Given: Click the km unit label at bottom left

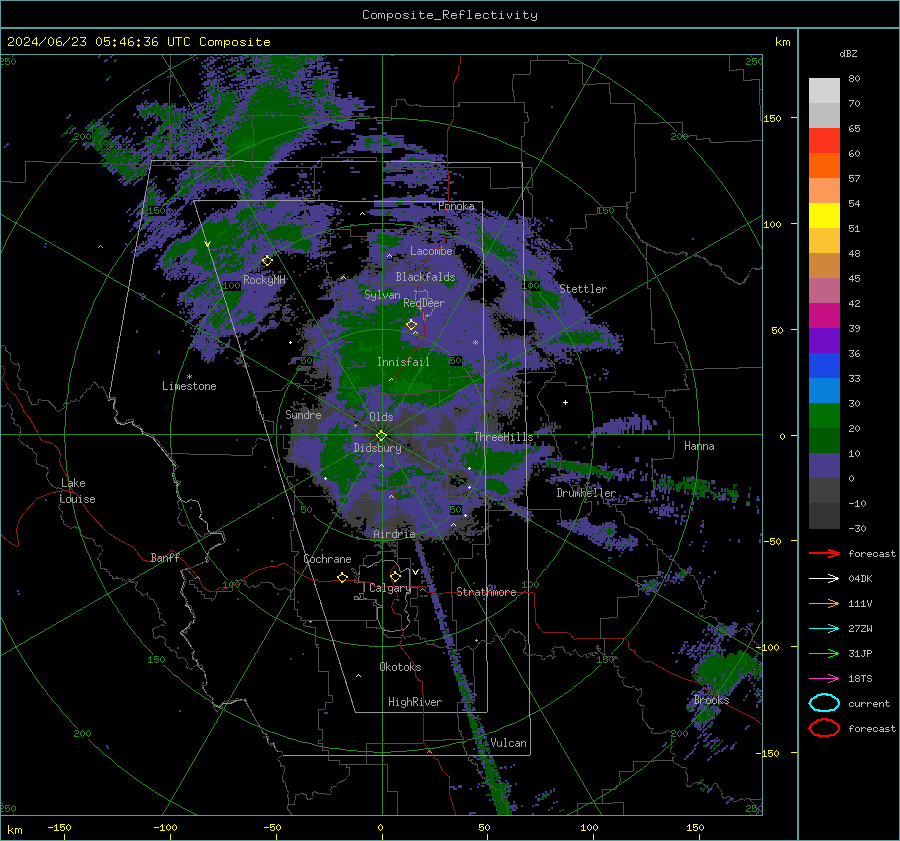Looking at the screenshot, I should pyautogui.click(x=14, y=830).
